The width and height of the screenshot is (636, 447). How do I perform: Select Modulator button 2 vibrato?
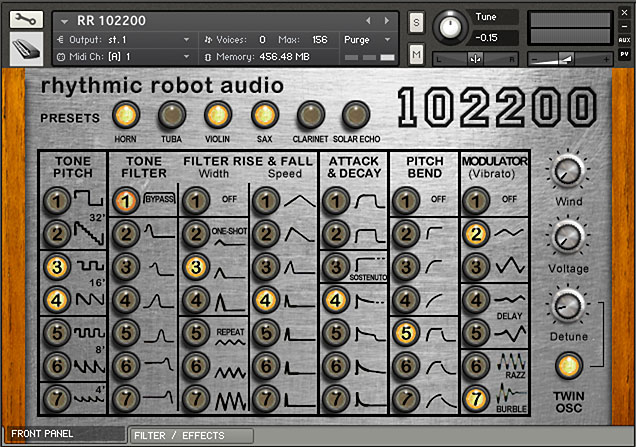[x=476, y=234]
